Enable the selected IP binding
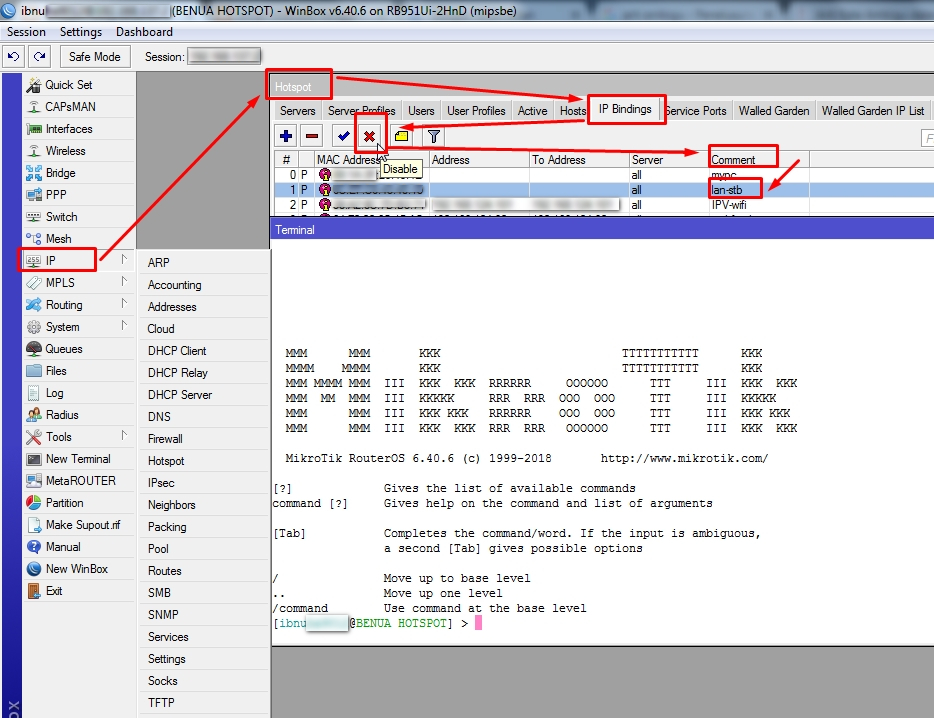This screenshot has width=934, height=718. point(344,134)
